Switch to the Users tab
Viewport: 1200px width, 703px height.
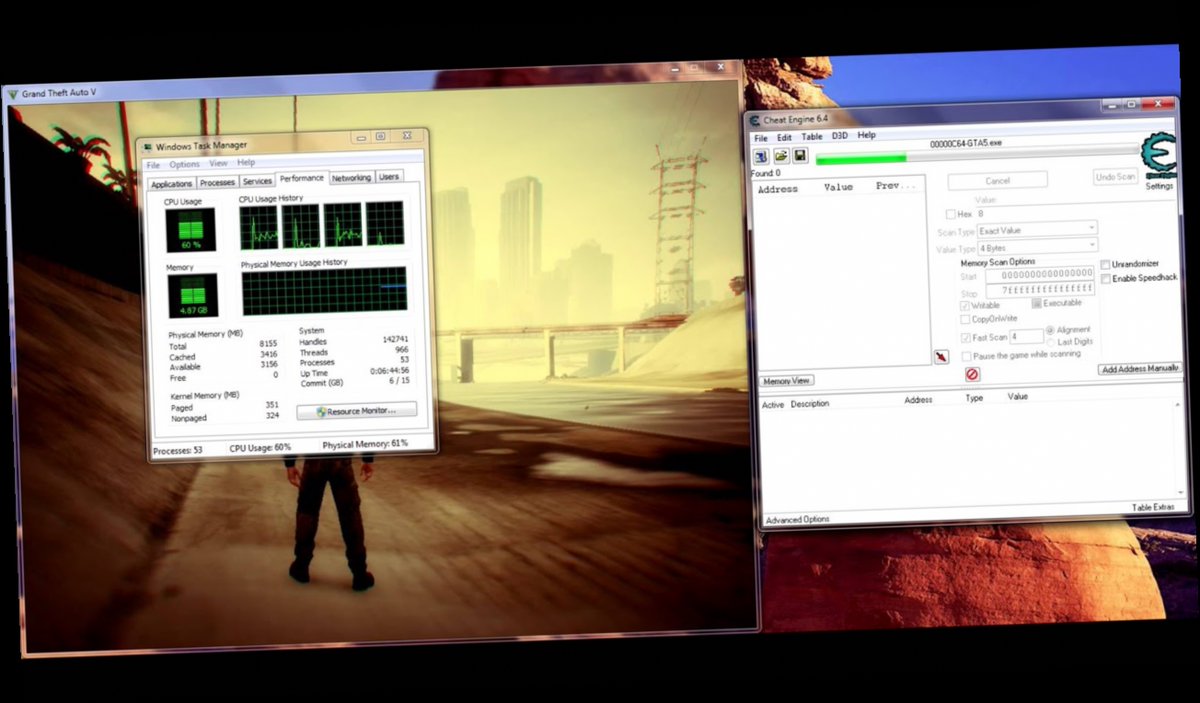coord(389,177)
